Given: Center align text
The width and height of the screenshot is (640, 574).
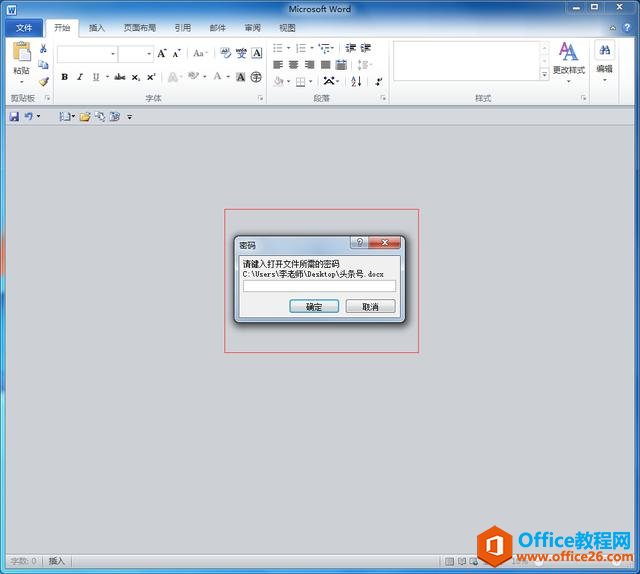Looking at the screenshot, I should coord(293,65).
